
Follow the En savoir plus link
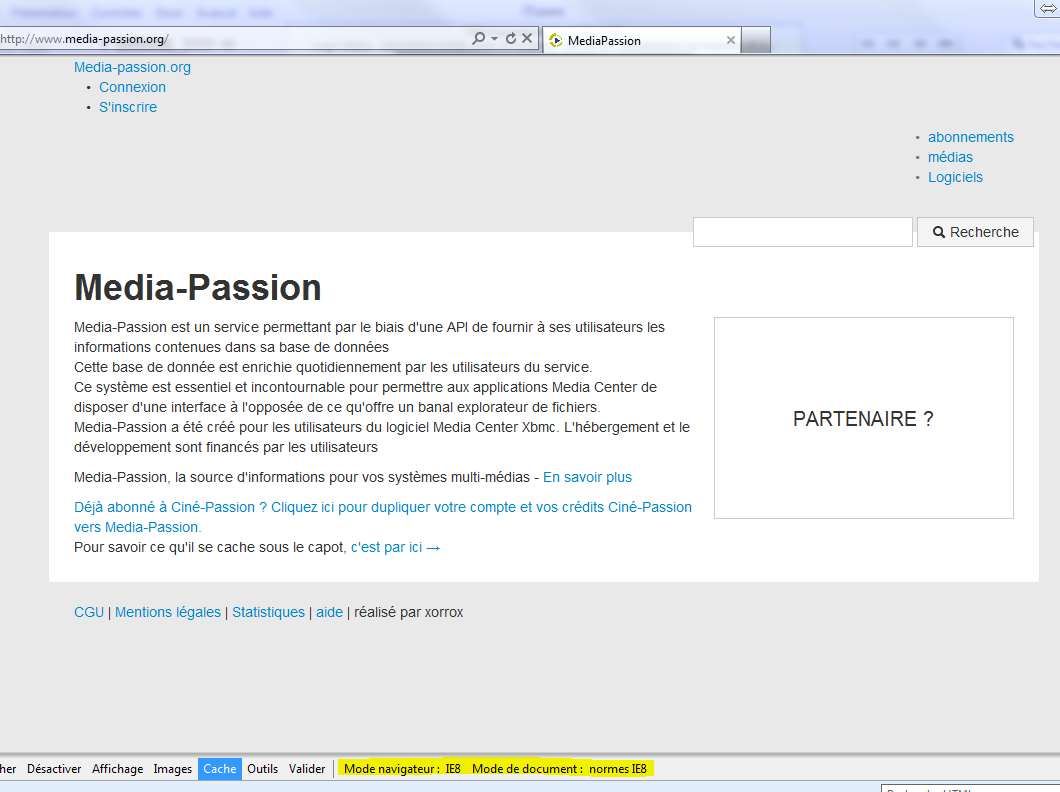(587, 477)
